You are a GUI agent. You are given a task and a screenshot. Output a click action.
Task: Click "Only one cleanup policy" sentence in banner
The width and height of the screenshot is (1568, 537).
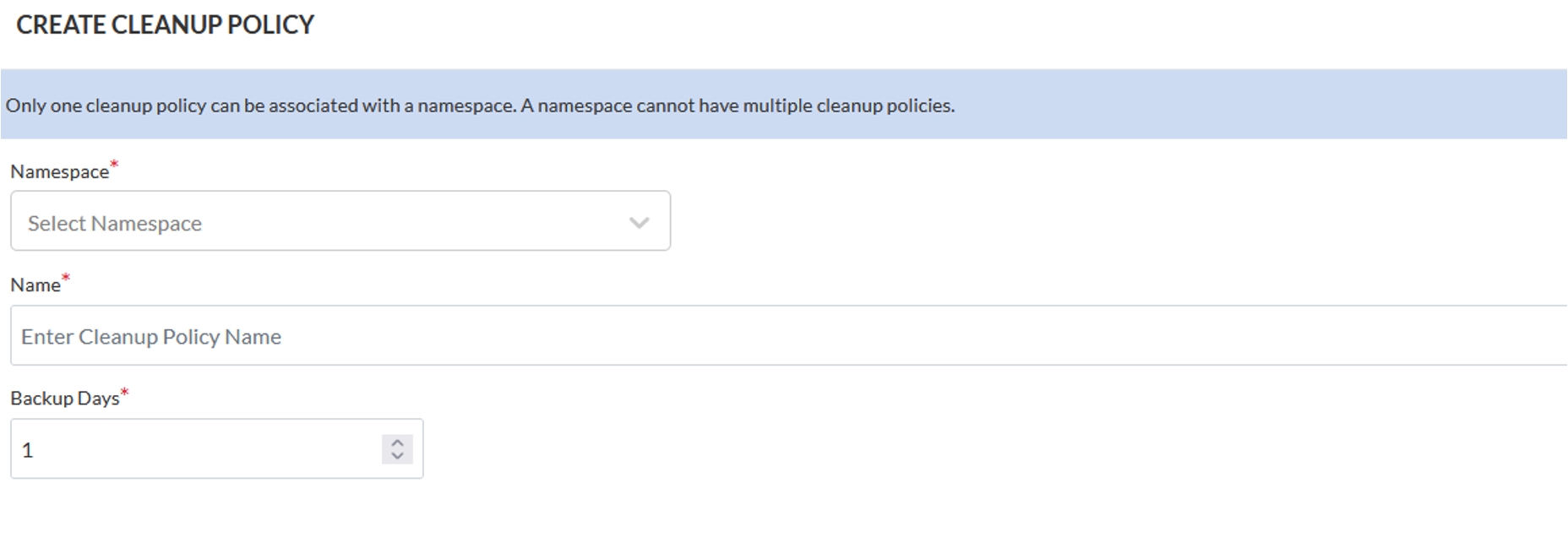point(260,106)
